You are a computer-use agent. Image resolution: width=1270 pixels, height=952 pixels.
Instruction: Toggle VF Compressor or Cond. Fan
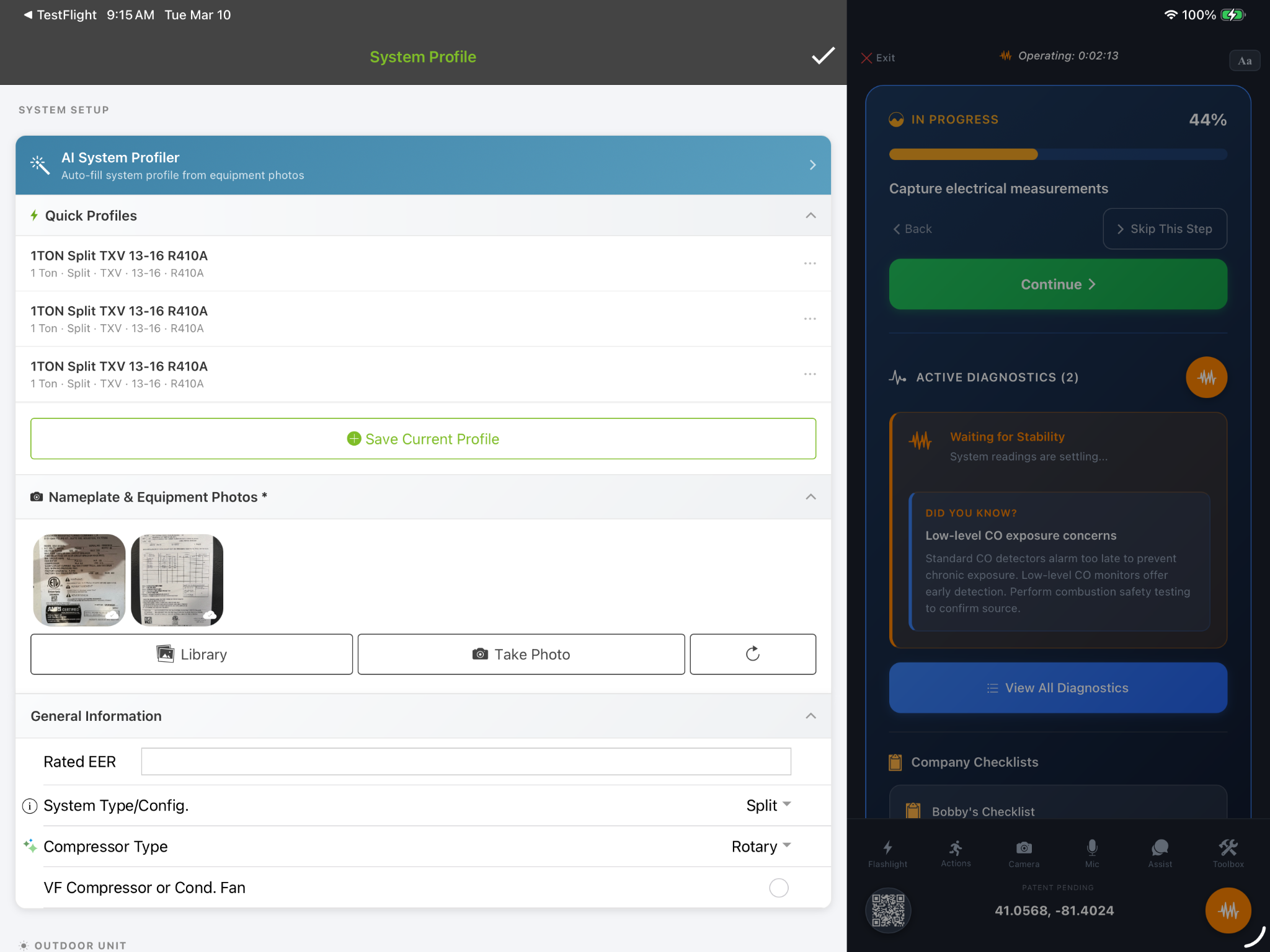point(778,888)
